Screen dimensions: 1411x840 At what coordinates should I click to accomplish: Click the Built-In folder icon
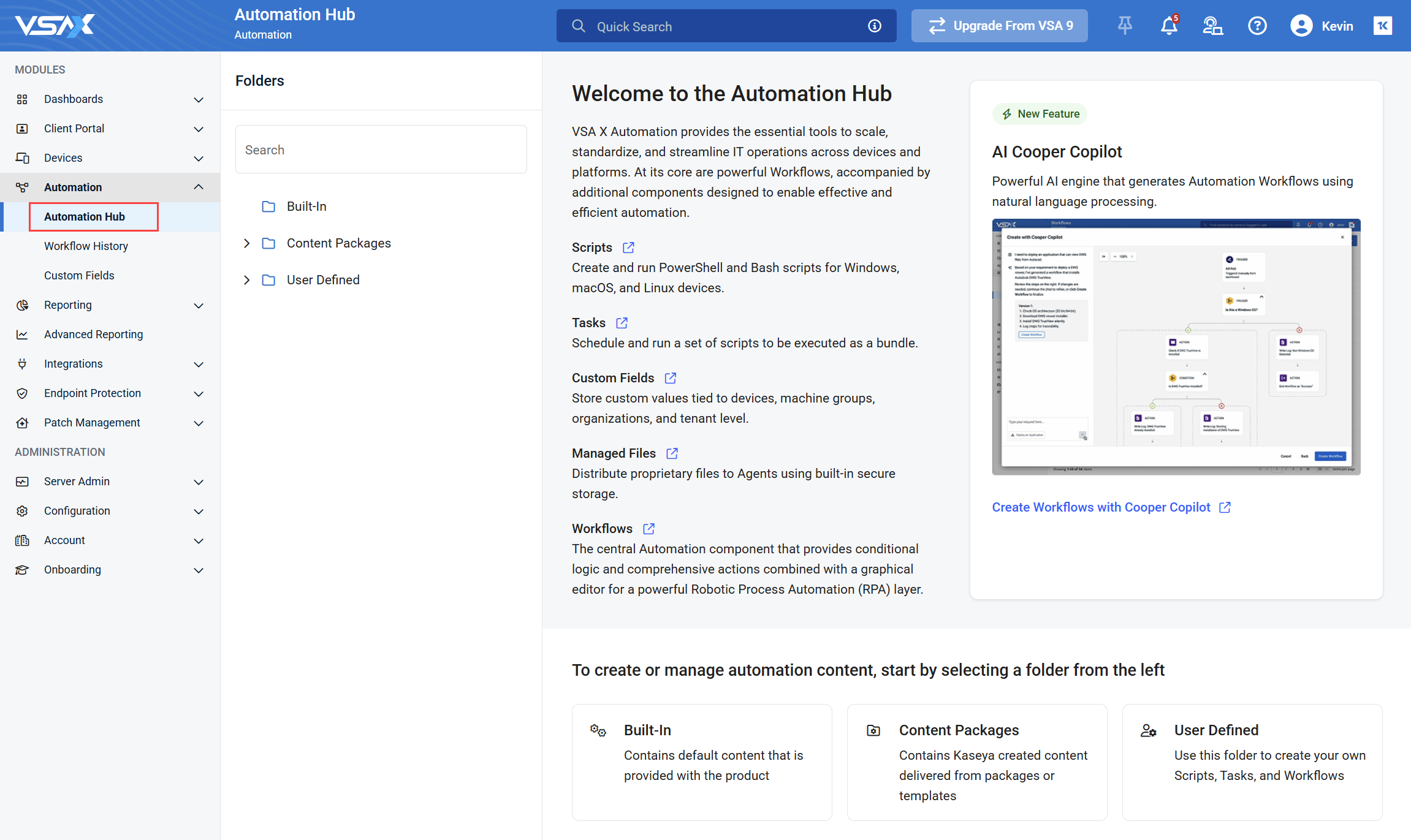pos(268,206)
